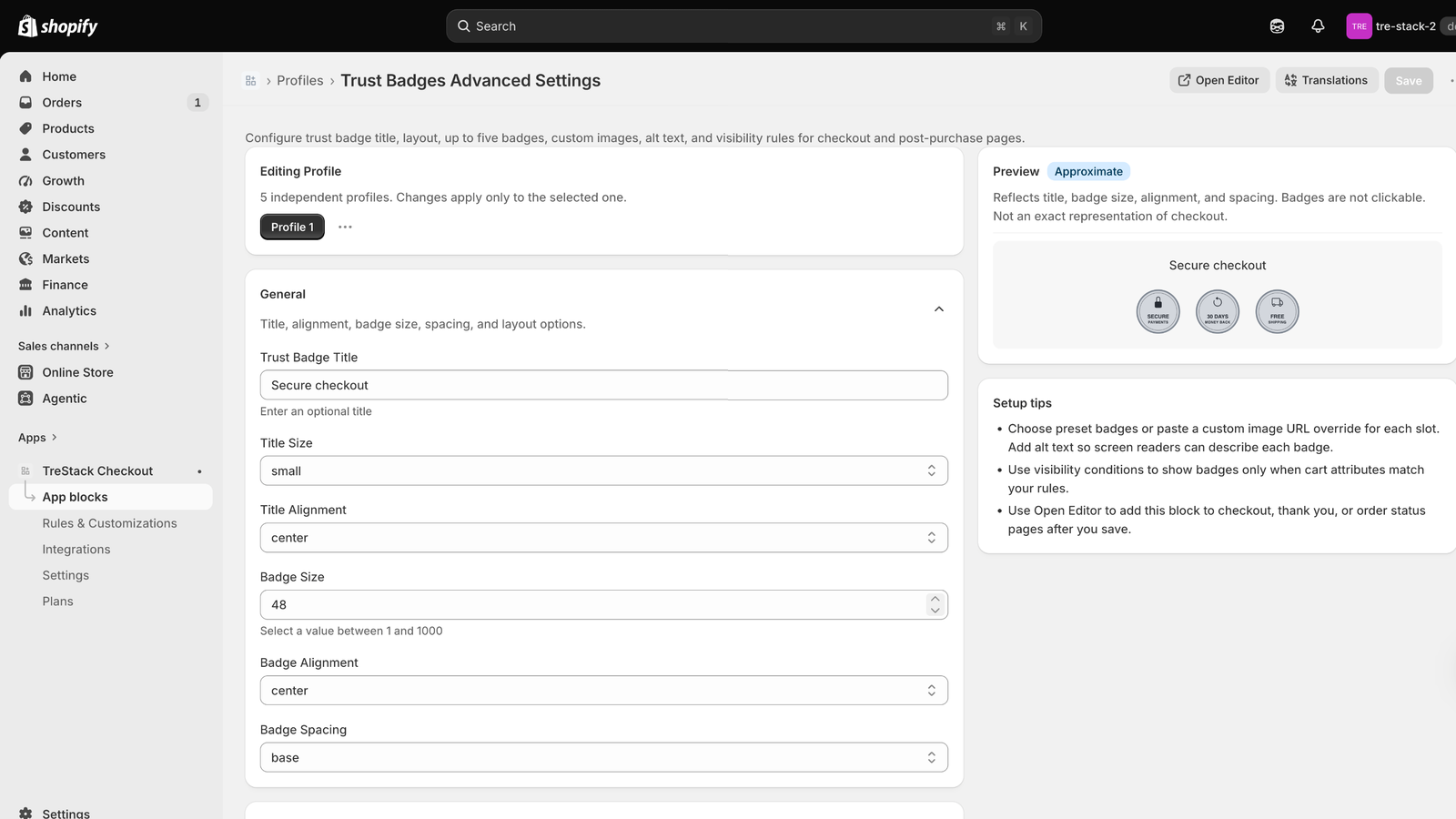1456x819 pixels.
Task: Open the Badge Spacing dropdown
Action: tap(604, 758)
